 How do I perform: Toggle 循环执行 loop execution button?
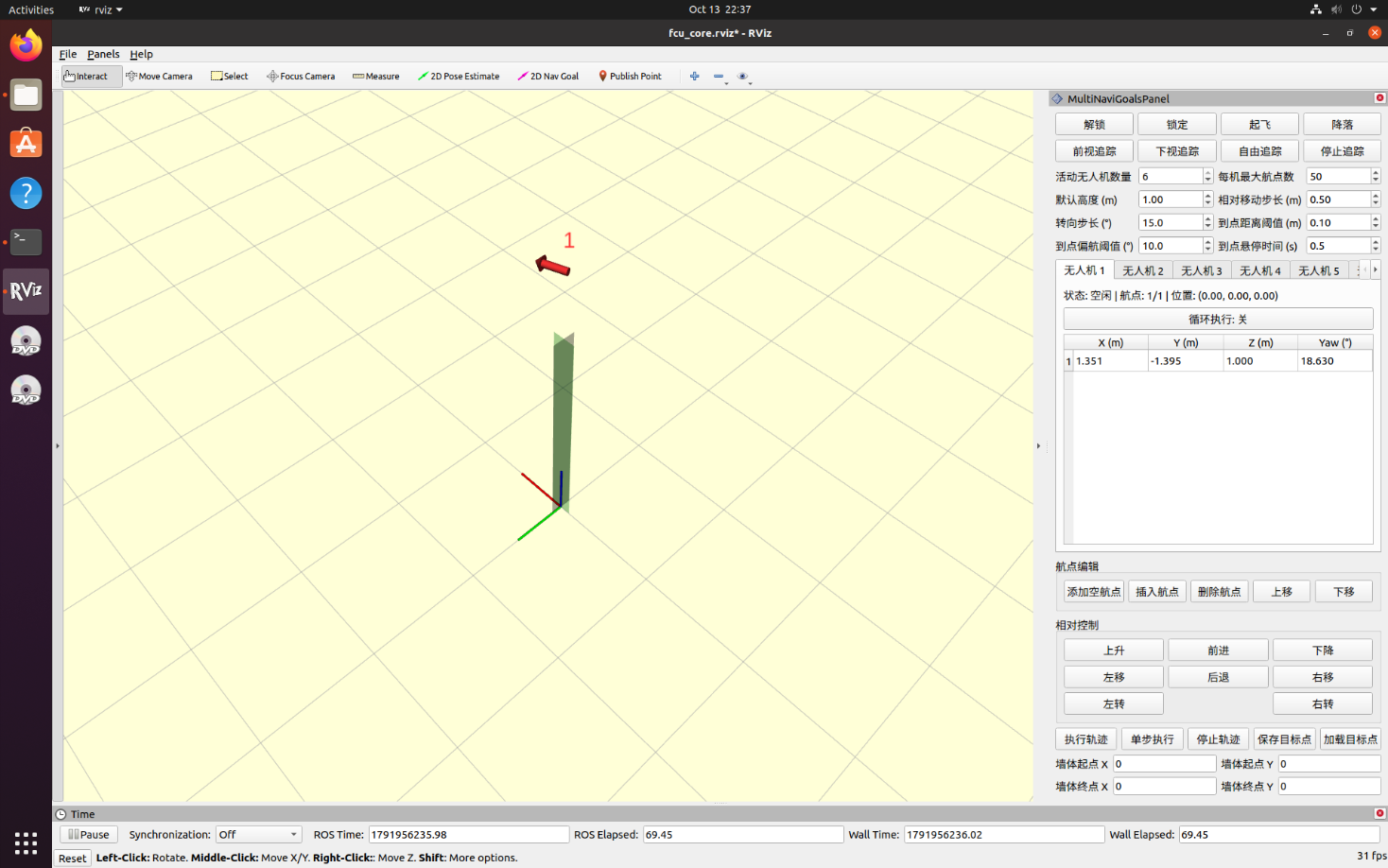coord(1218,320)
